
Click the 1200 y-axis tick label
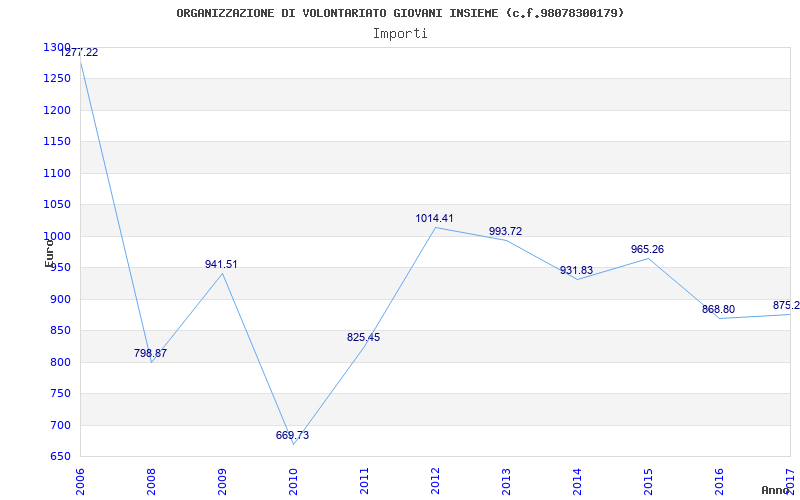[x=57, y=110]
